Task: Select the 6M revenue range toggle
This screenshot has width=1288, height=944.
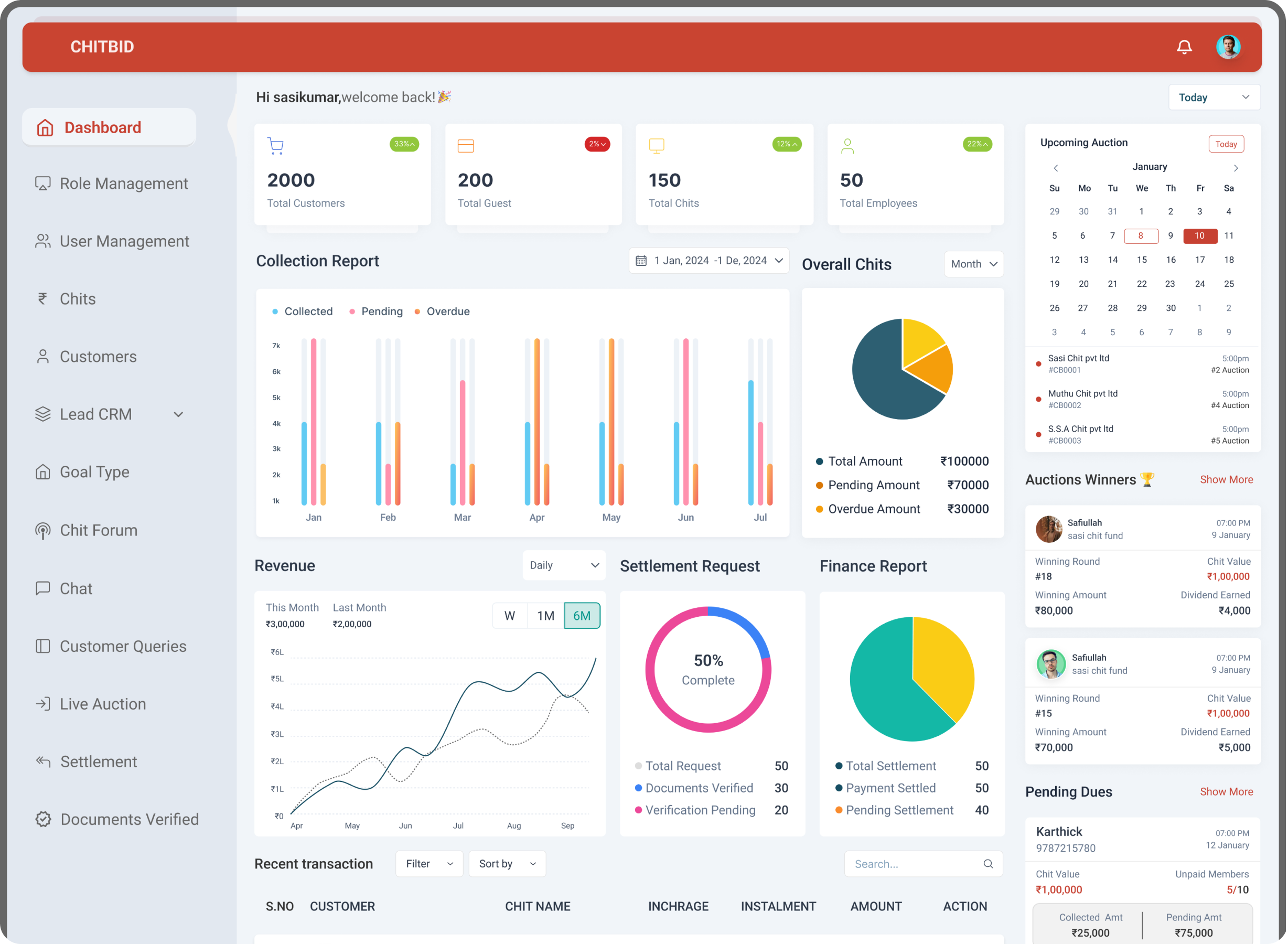Action: pyautogui.click(x=582, y=616)
